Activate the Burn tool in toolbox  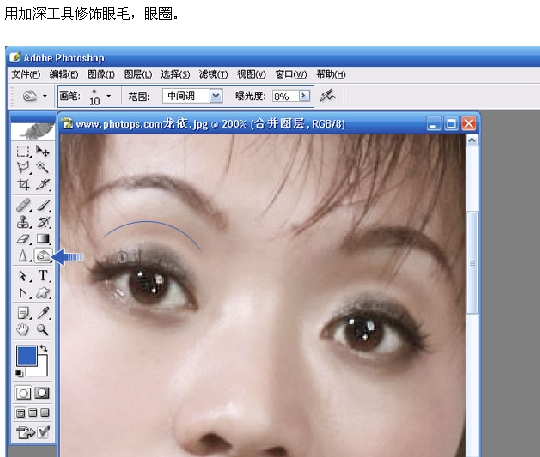[43, 256]
